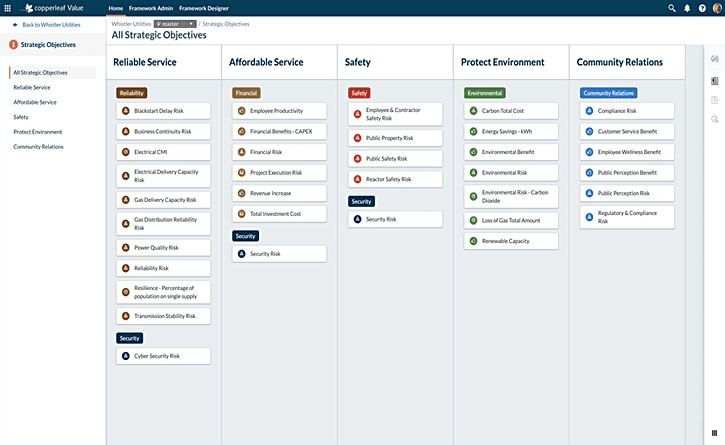The height and width of the screenshot is (445, 725).
Task: Go to Protect Environment in the sidebar
Action: pos(37,132)
